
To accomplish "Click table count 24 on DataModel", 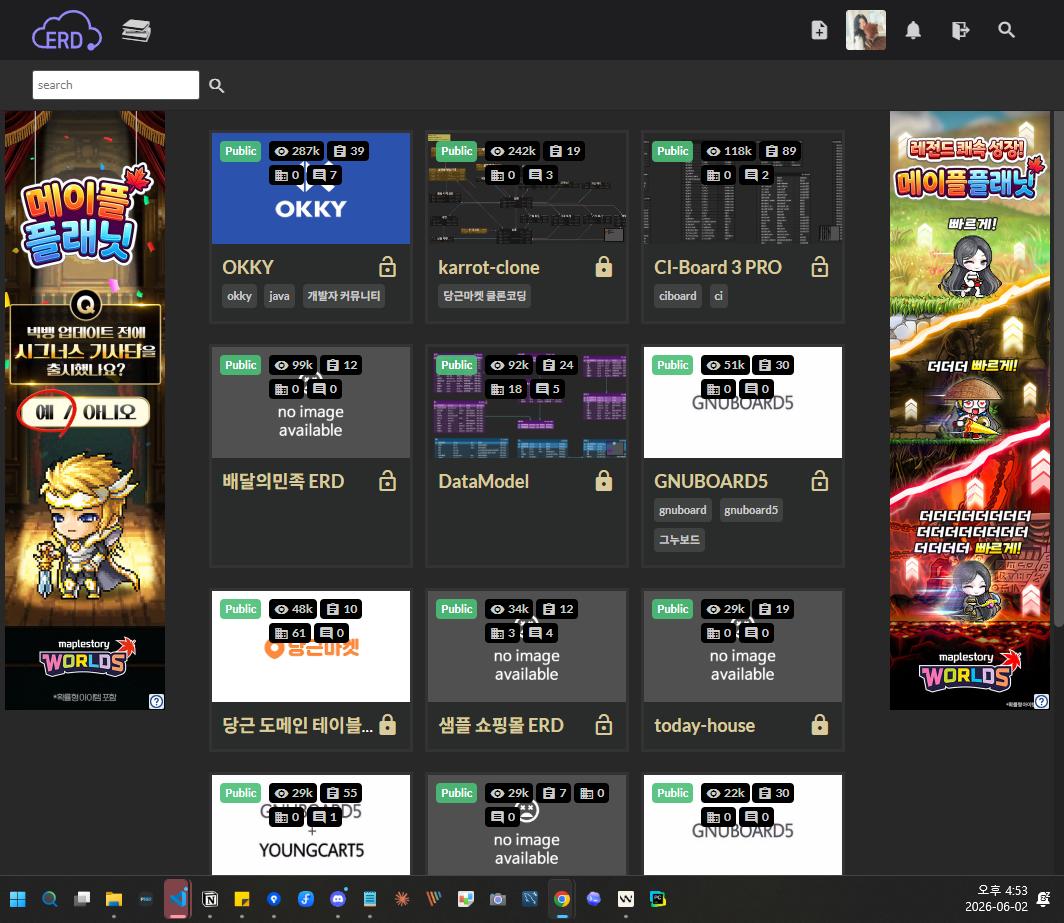I will (558, 365).
